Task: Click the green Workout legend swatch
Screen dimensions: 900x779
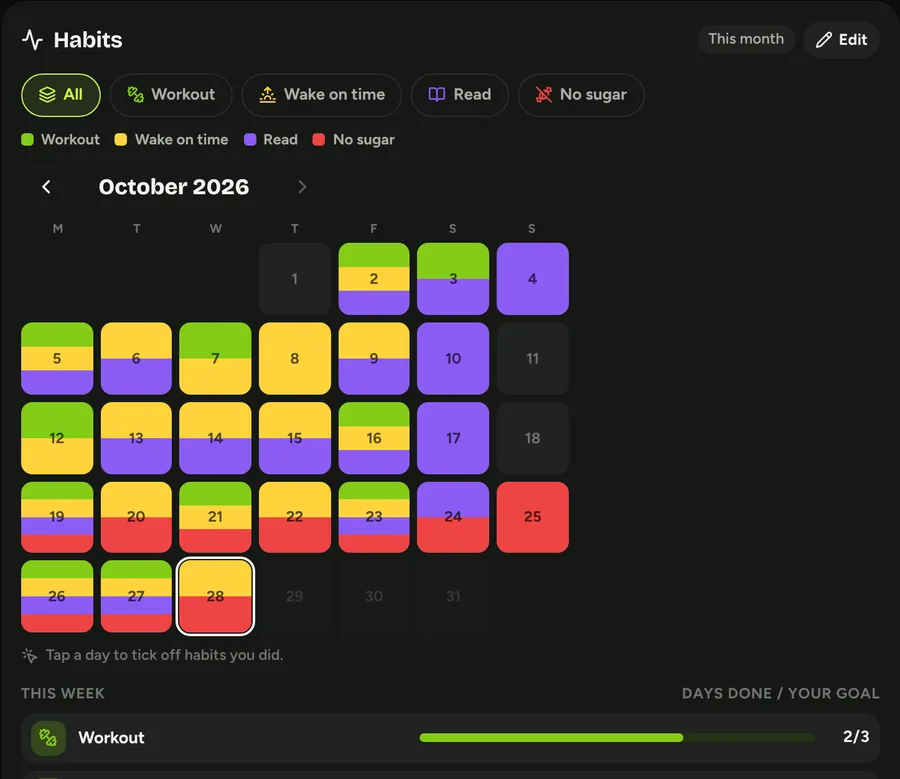Action: click(x=28, y=139)
